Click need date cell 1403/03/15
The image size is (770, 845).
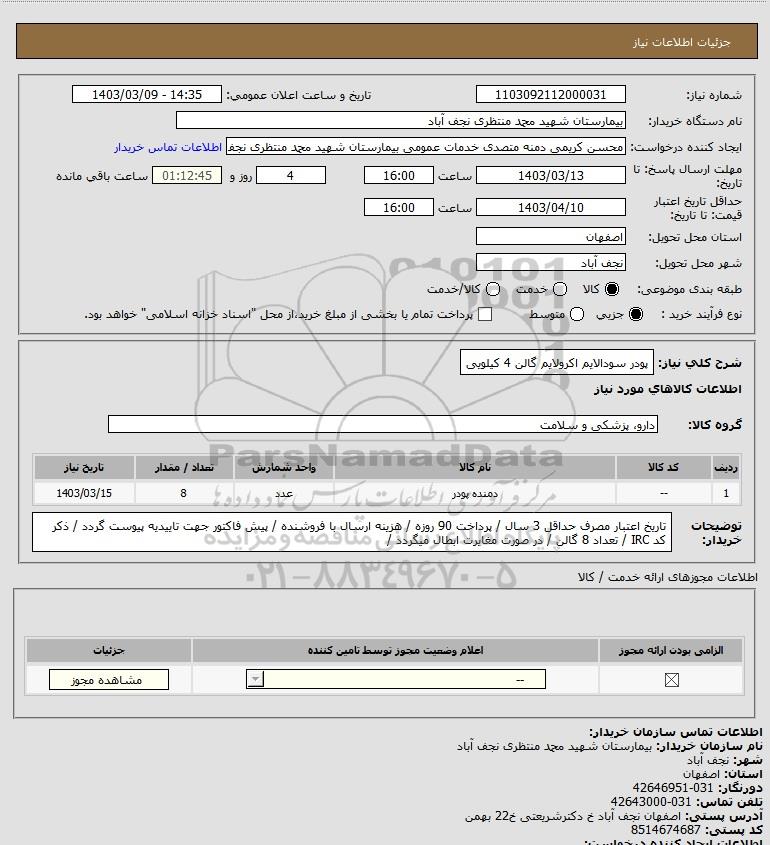click(x=84, y=493)
